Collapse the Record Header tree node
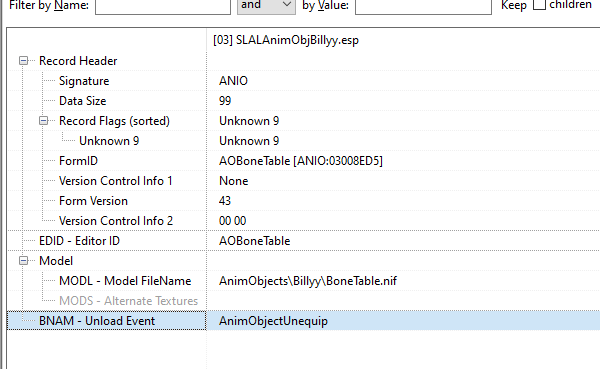Image resolution: width=600 pixels, height=369 pixels. (x=24, y=60)
